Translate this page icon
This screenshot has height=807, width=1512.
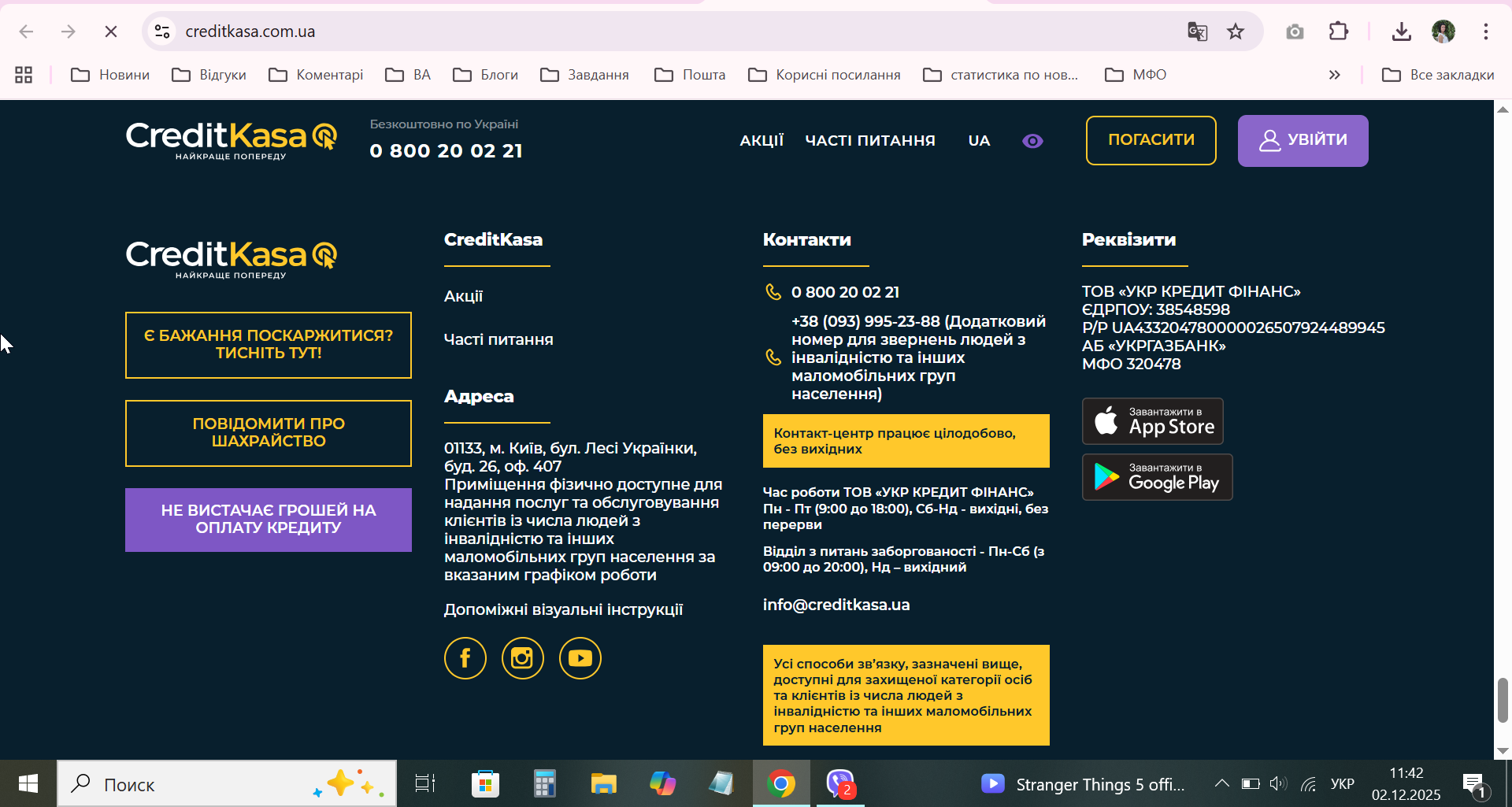pos(1197,31)
